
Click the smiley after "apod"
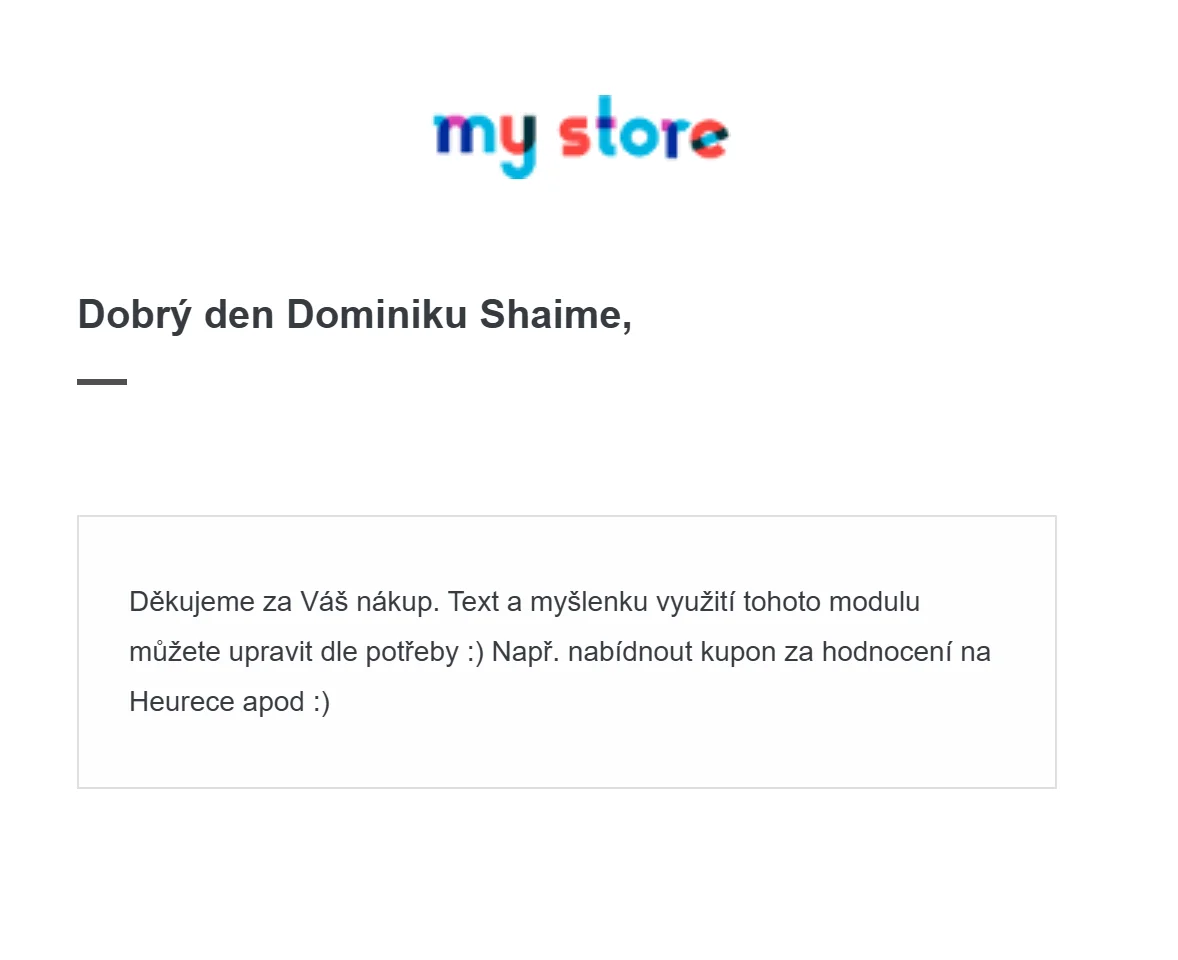tap(320, 702)
